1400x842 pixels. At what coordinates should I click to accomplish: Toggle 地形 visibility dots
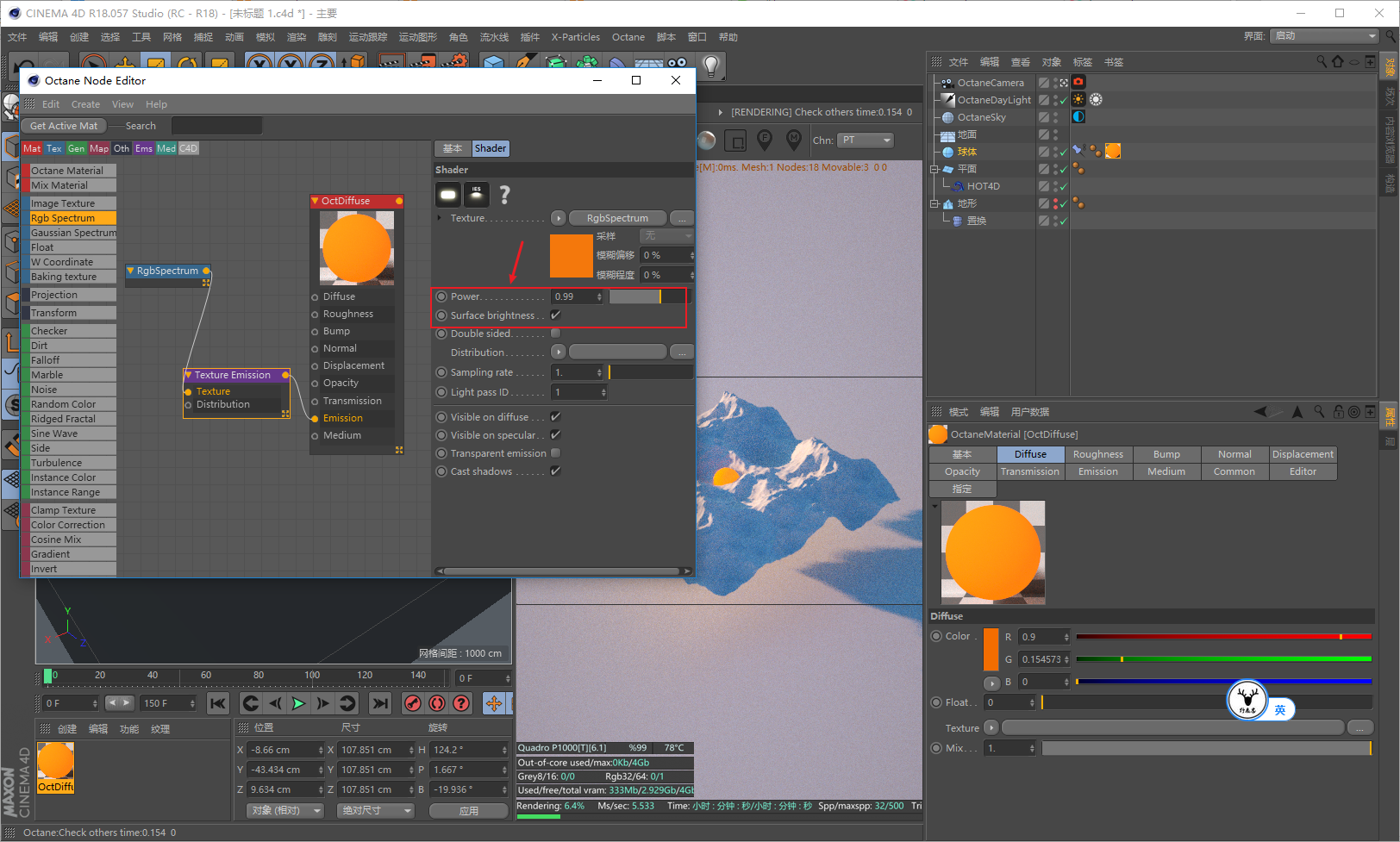1055,203
